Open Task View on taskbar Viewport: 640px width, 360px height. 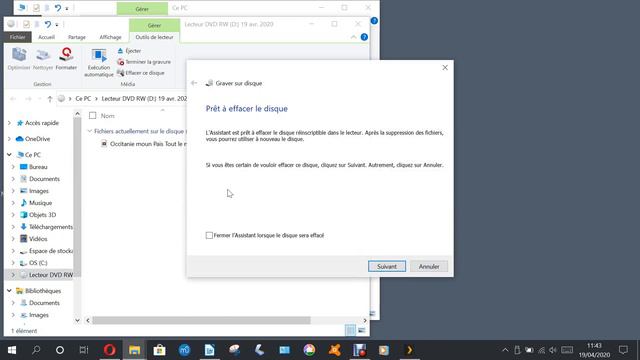pyautogui.click(x=84, y=350)
